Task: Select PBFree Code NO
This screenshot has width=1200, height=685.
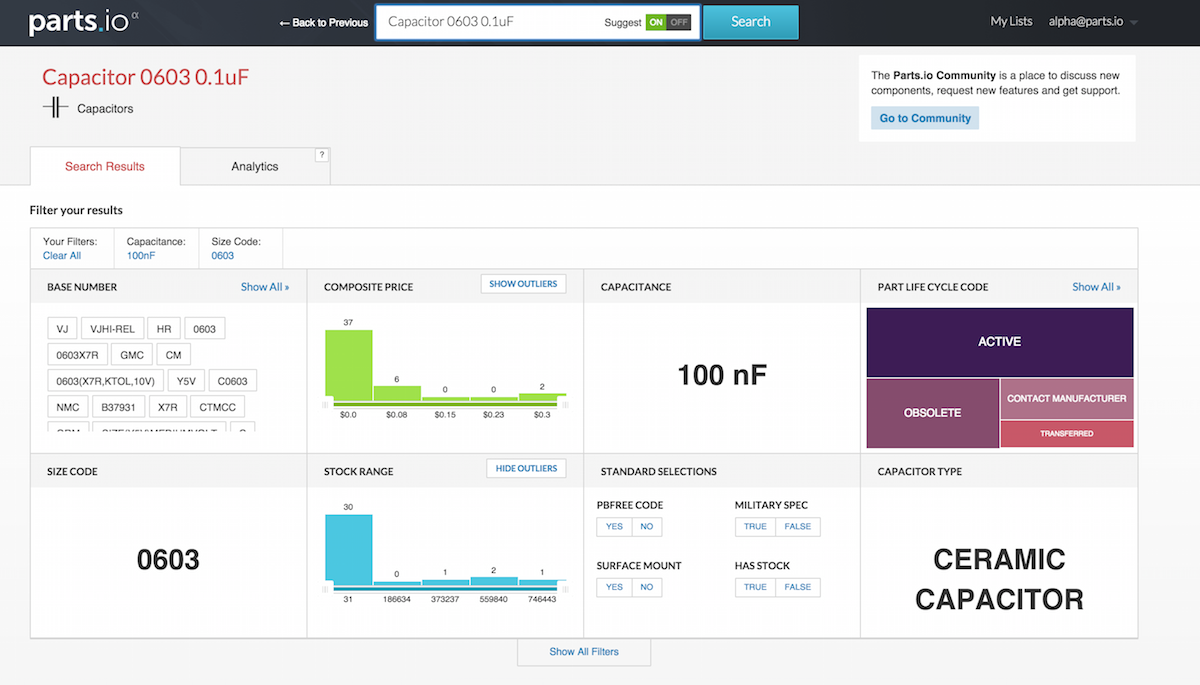Action: coord(646,526)
